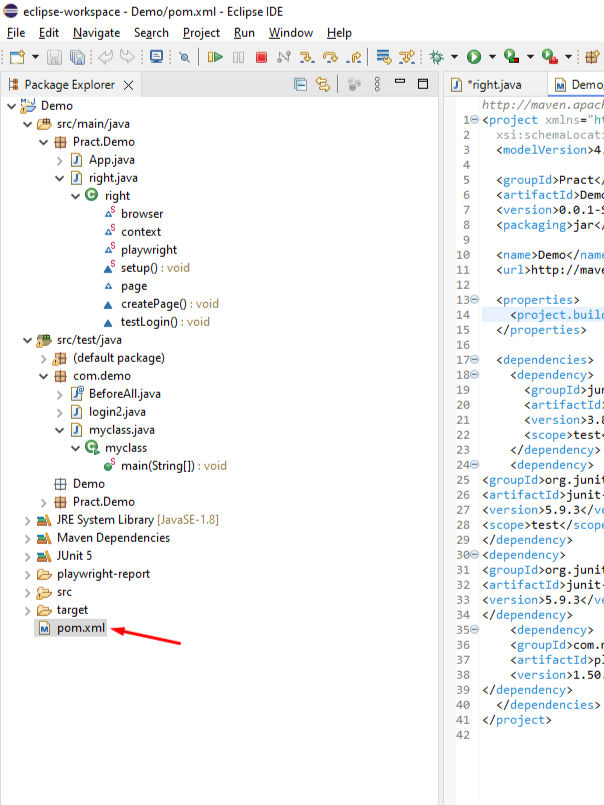Select the target folder
Screen dimensions: 604x805
tap(72, 610)
